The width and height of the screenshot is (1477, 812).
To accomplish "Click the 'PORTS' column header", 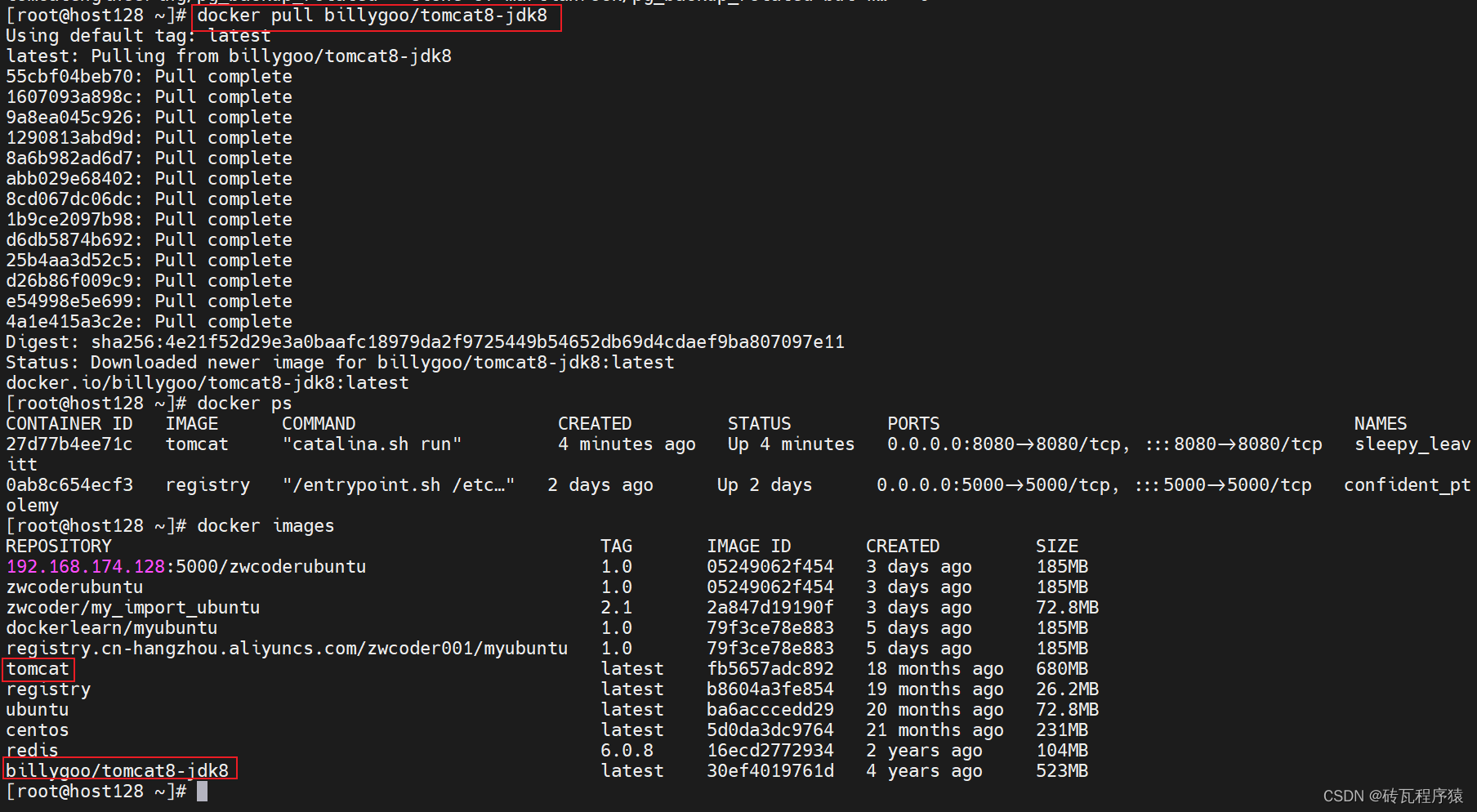I will [x=913, y=424].
